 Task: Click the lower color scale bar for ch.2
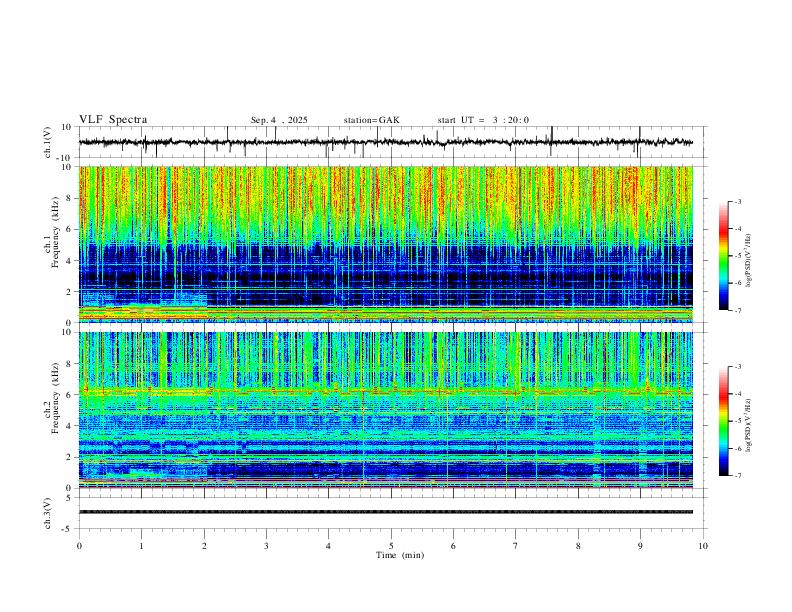(723, 421)
